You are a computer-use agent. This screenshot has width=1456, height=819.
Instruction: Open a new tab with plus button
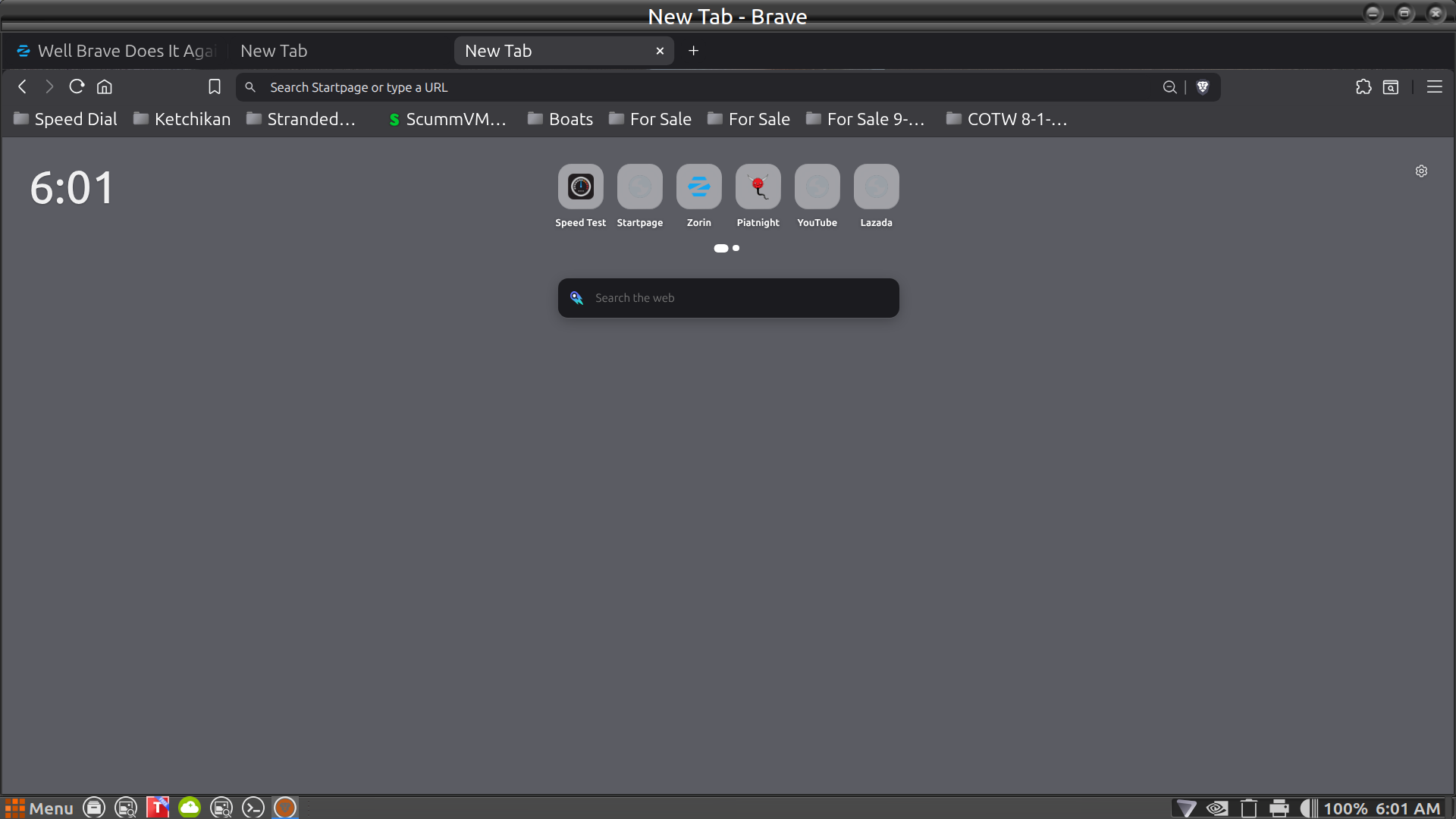693,51
